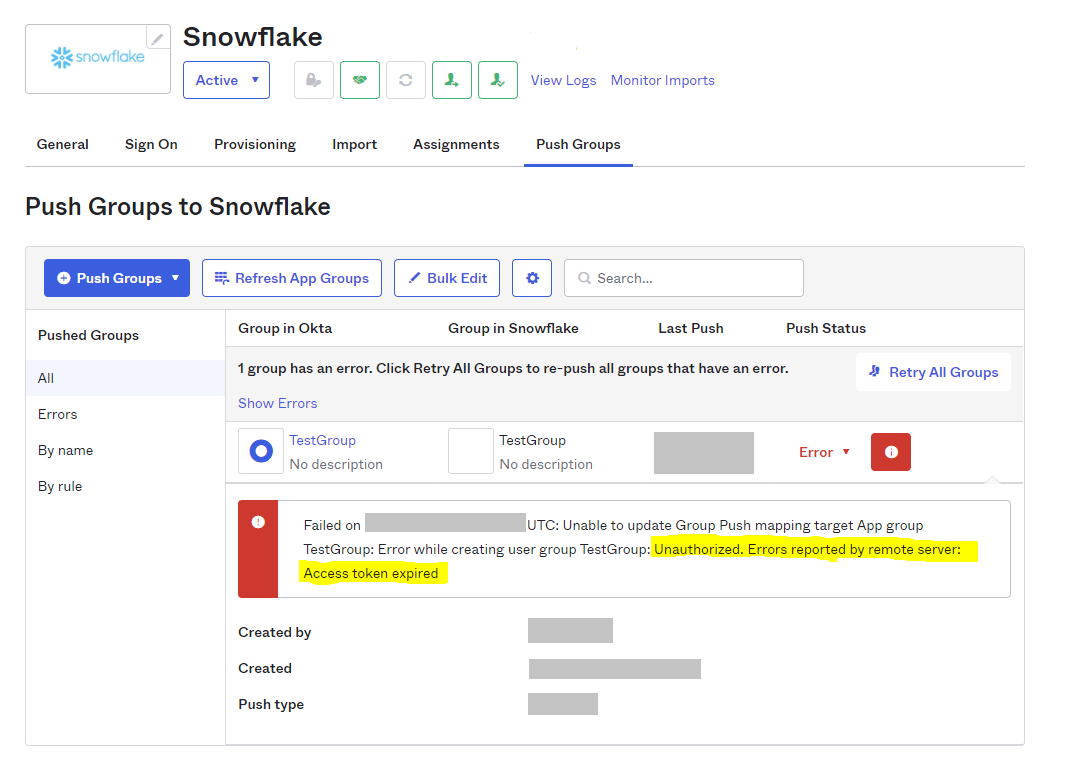Open push settings via the gear icon
The height and width of the screenshot is (758, 1065).
click(x=532, y=278)
